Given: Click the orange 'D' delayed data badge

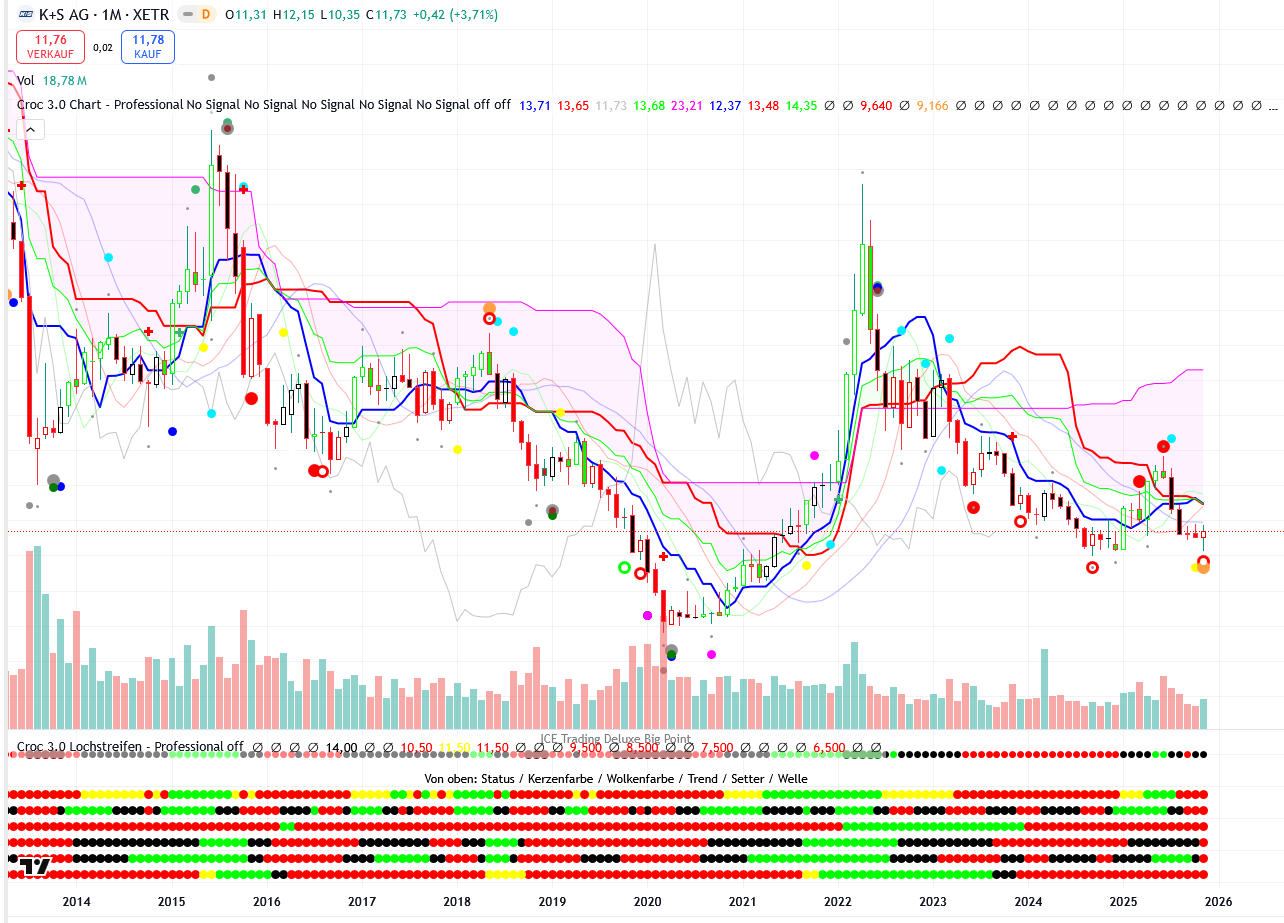Looking at the screenshot, I should click(206, 15).
